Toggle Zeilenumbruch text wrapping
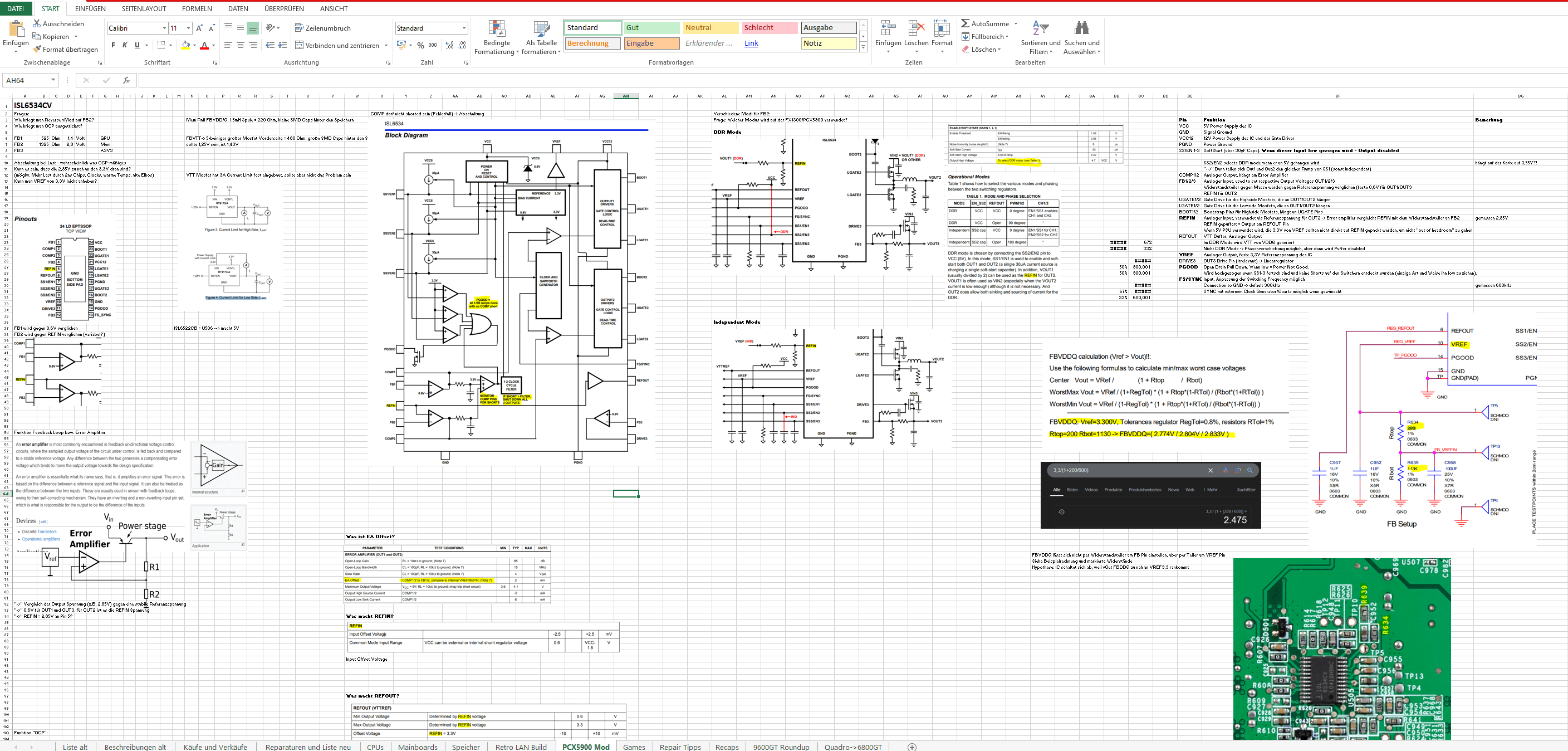Screen dimensions: 1568x751 click(x=322, y=28)
